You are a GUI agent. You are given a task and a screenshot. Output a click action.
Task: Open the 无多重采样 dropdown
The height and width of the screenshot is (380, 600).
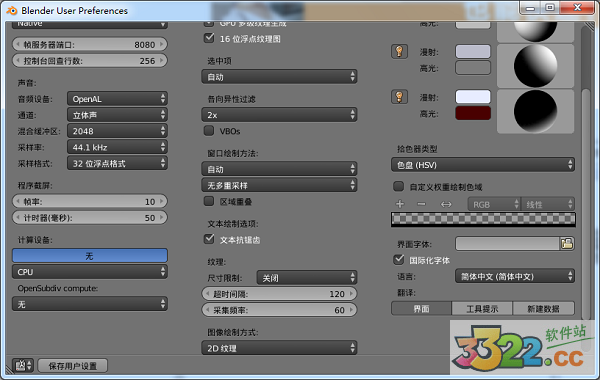pyautogui.click(x=279, y=185)
